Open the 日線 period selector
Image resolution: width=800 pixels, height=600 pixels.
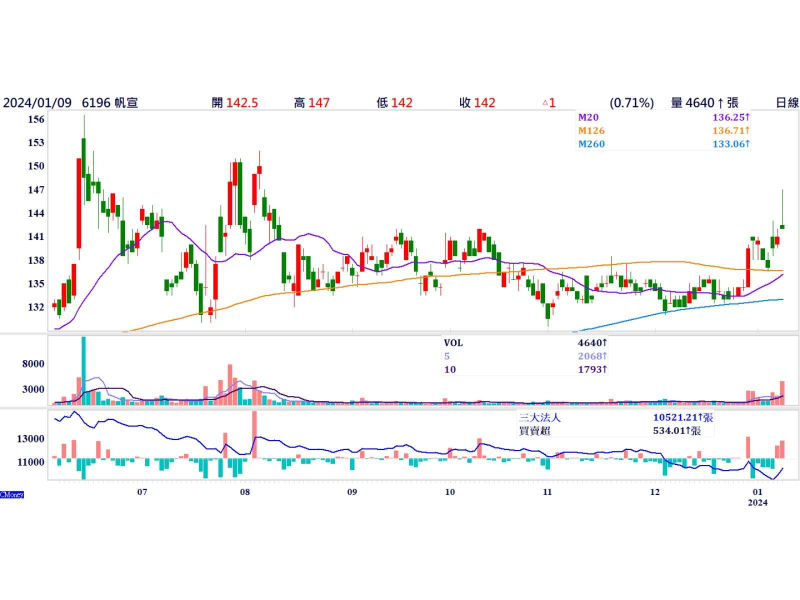(x=786, y=103)
